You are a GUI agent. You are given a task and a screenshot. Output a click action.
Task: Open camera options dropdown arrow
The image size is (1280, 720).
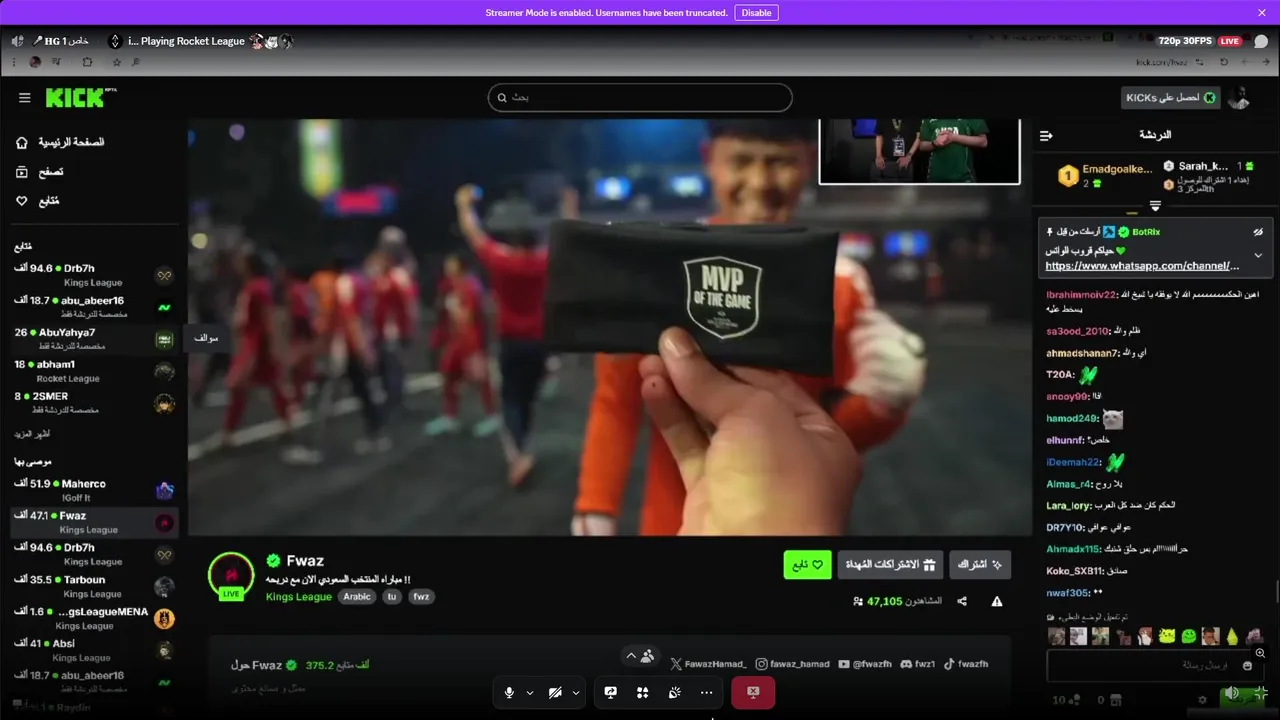coord(576,692)
